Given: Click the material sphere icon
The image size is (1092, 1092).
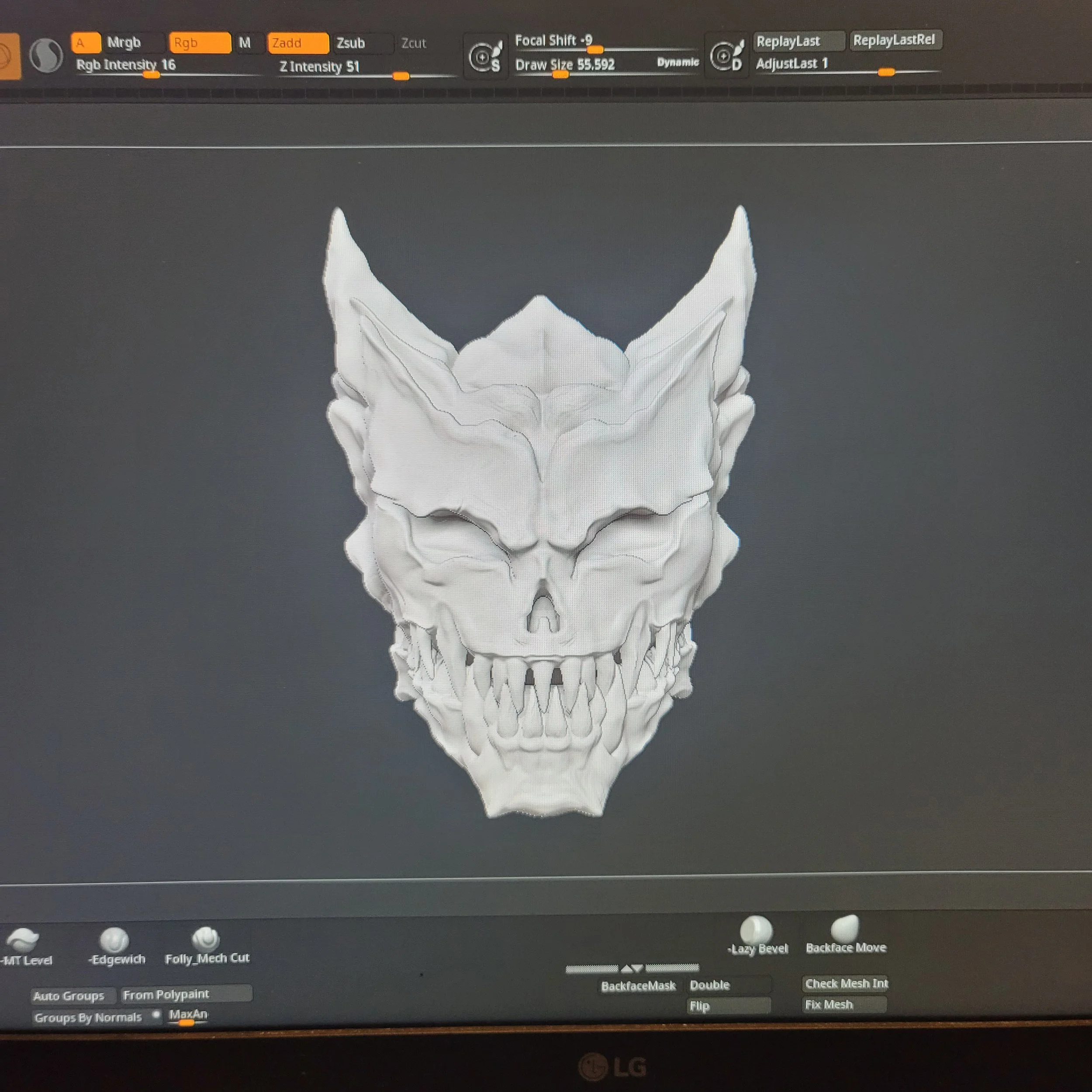Looking at the screenshot, I should (x=46, y=55).
